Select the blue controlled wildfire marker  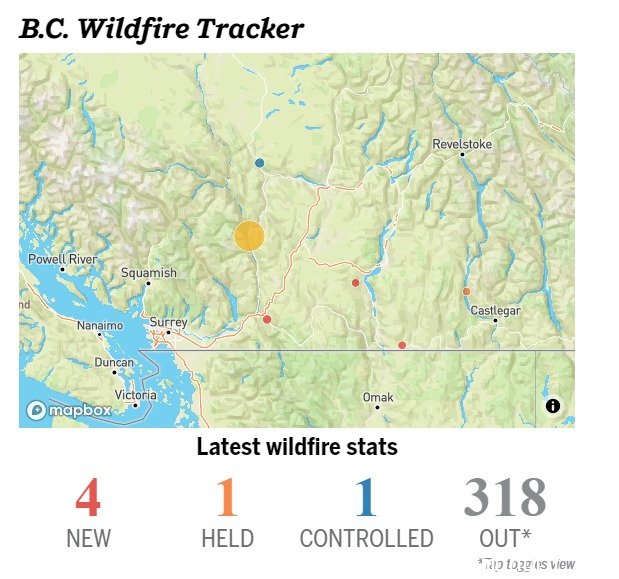click(x=259, y=163)
